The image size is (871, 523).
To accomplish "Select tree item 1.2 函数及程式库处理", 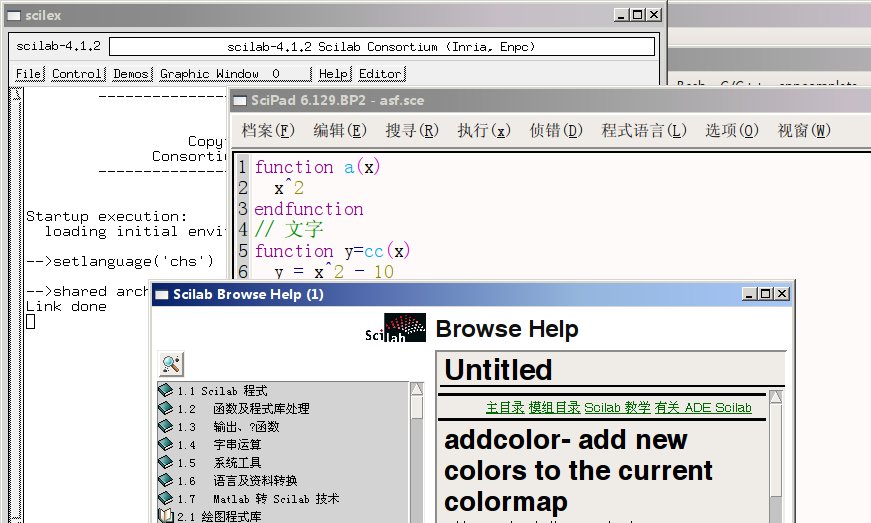I will (x=243, y=409).
